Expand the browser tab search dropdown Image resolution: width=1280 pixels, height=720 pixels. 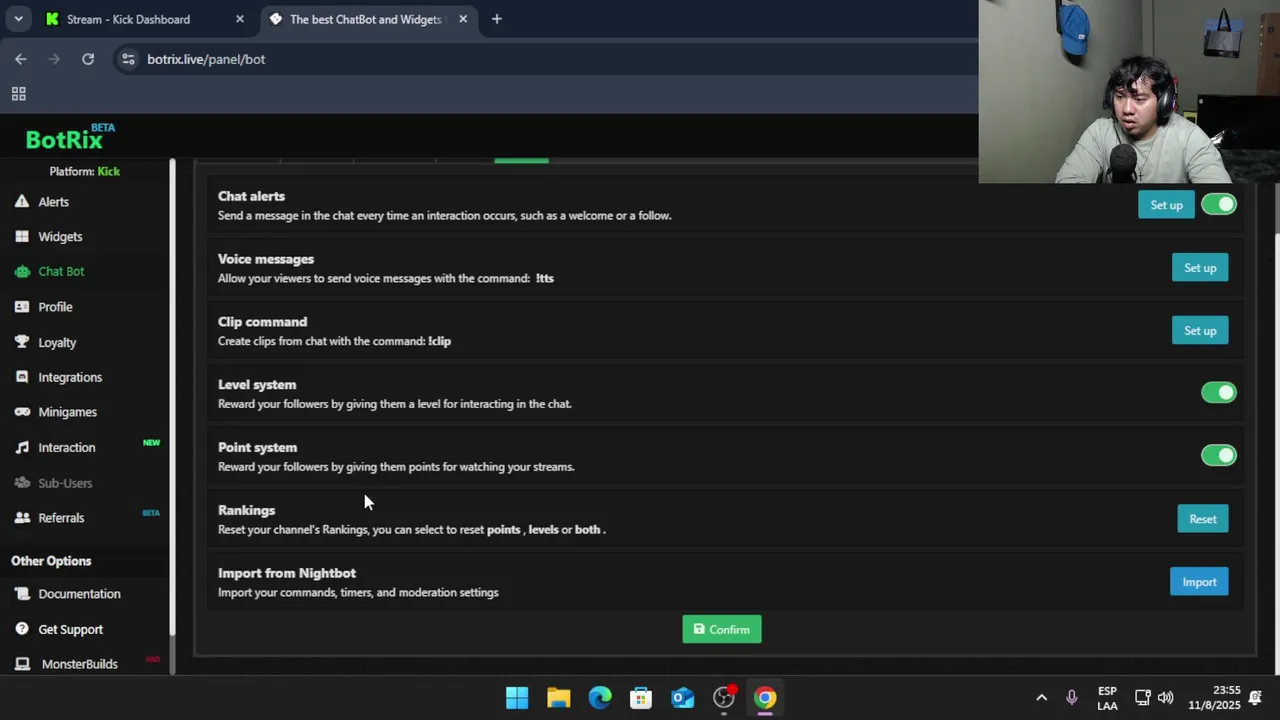[x=18, y=19]
